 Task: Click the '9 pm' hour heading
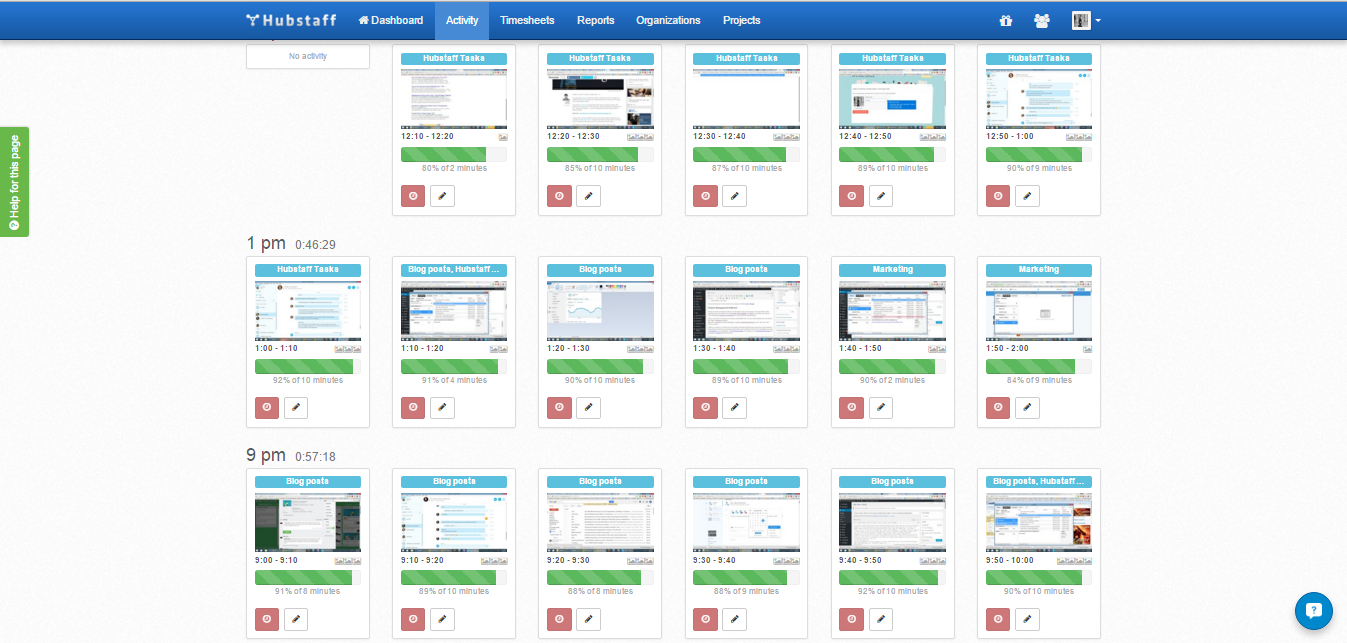(266, 456)
